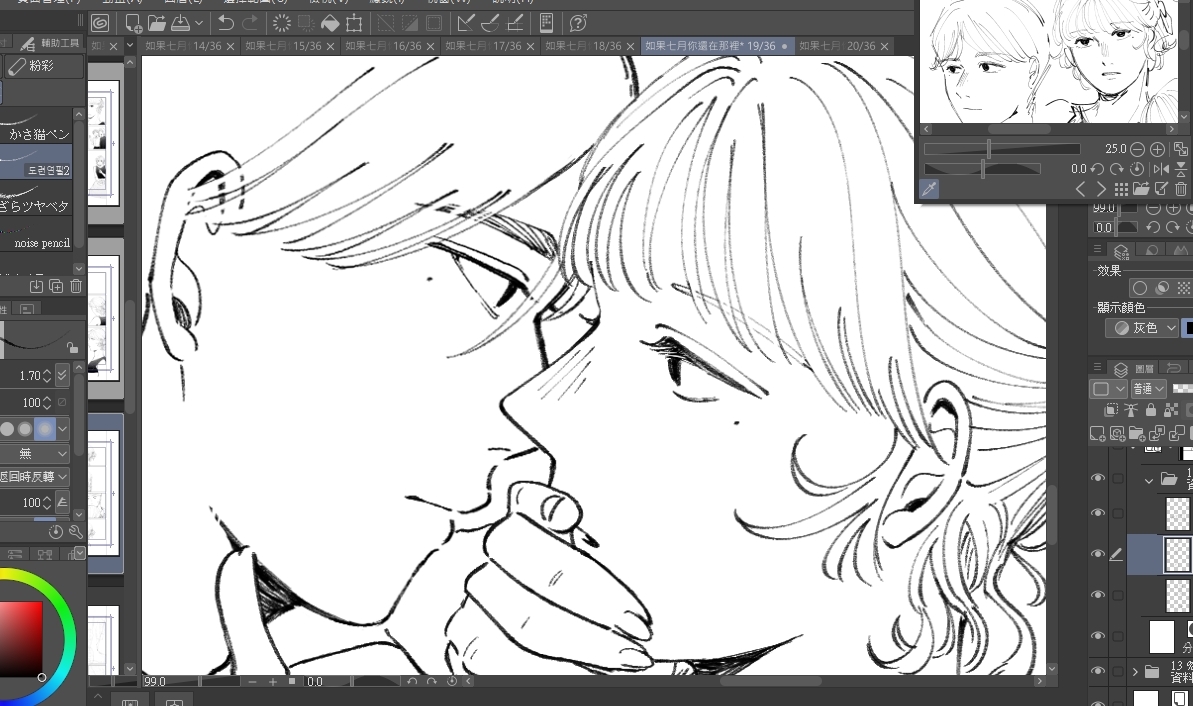The width and height of the screenshot is (1193, 706).
Task: Flip the sub view horizontally
Action: coord(1161,169)
